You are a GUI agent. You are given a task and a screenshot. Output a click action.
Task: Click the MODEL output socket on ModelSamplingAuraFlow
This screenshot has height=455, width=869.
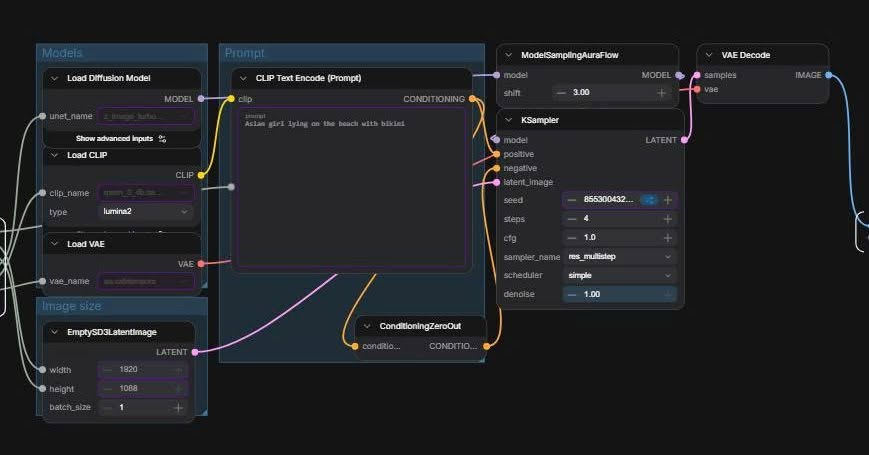[x=678, y=75]
